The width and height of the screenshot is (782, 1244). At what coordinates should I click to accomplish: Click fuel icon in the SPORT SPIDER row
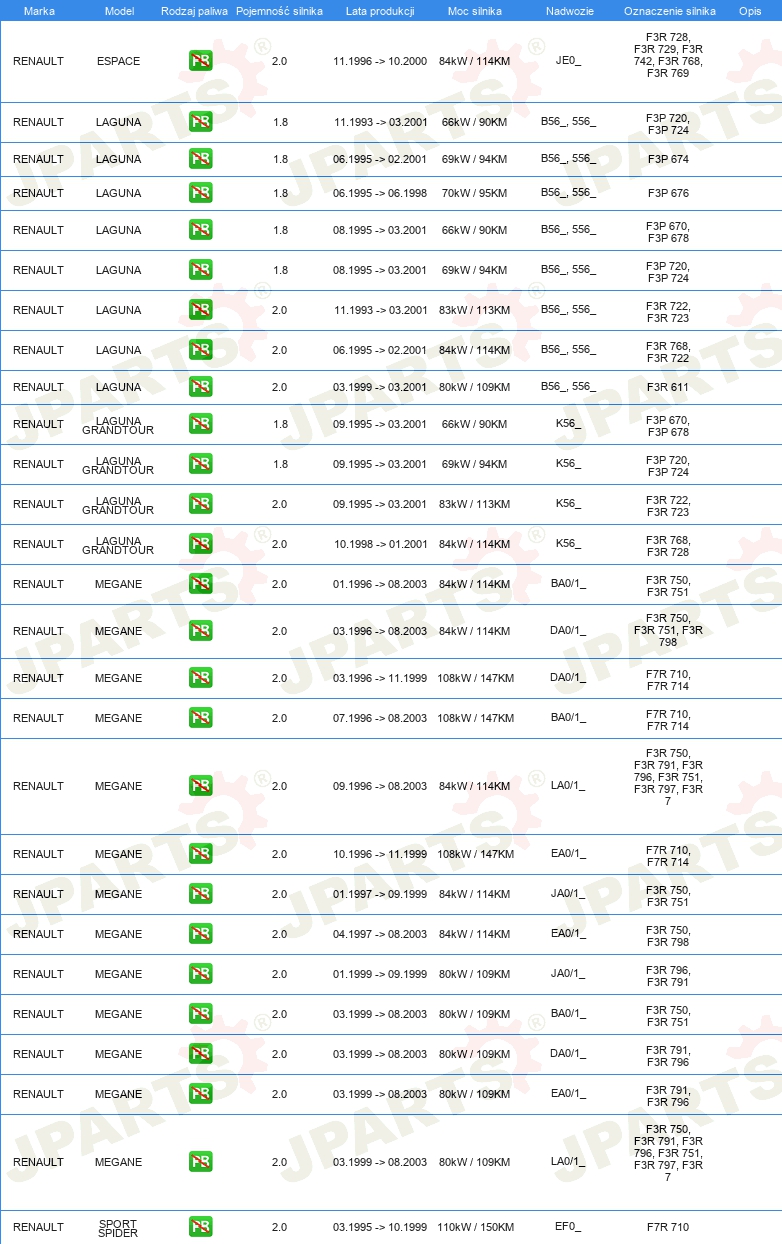tap(200, 1227)
